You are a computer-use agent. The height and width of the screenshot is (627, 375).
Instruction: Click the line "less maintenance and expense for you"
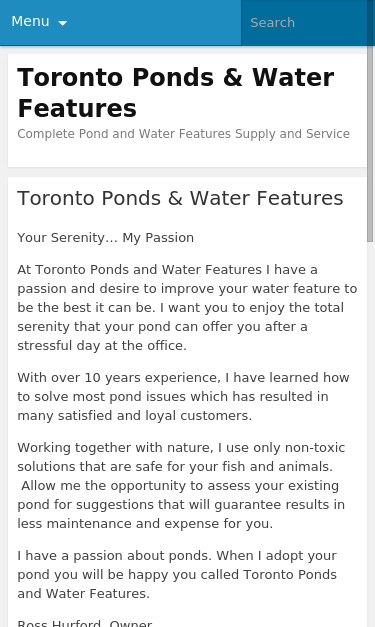point(145,523)
